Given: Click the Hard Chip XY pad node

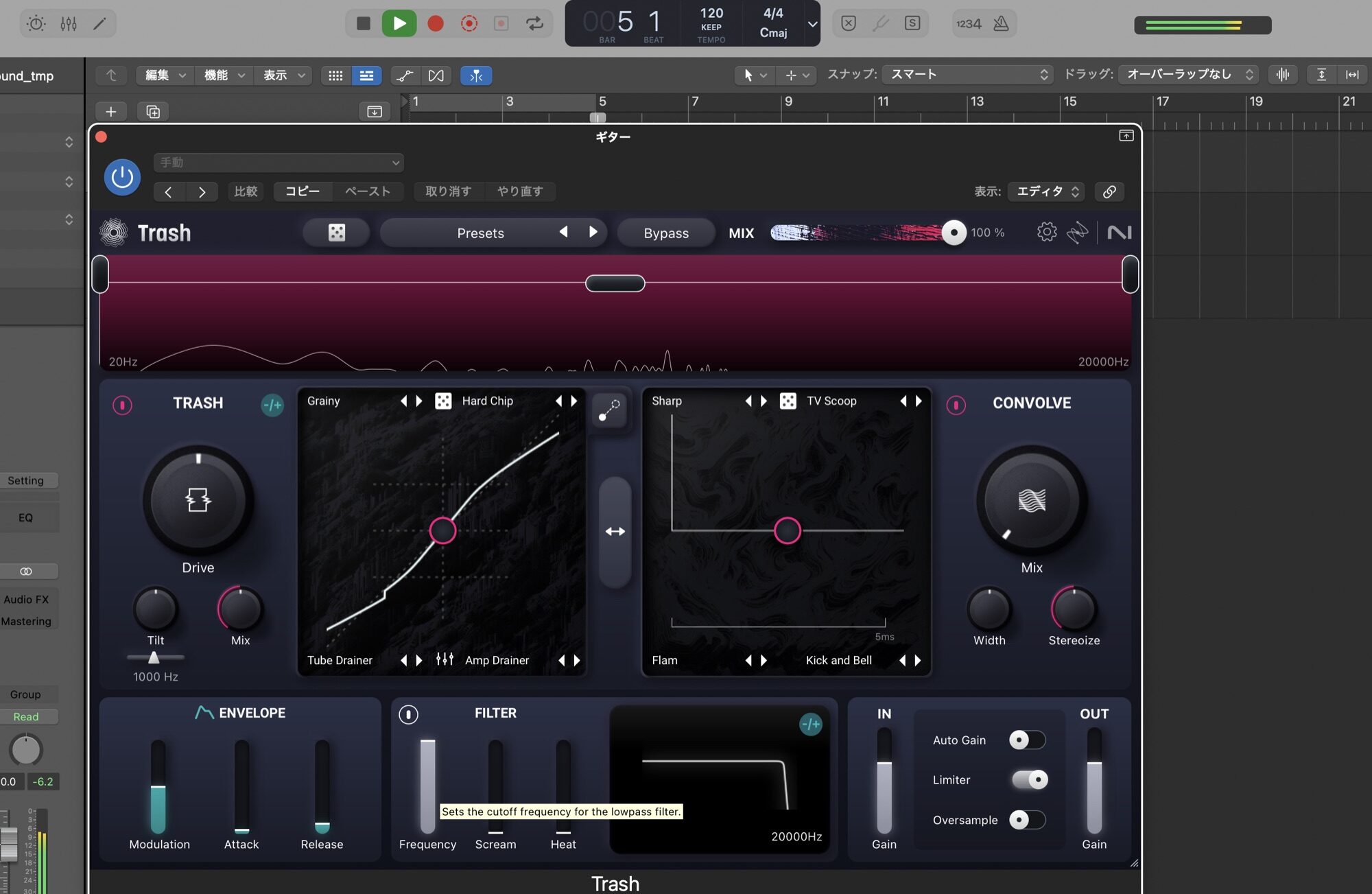Looking at the screenshot, I should (442, 530).
